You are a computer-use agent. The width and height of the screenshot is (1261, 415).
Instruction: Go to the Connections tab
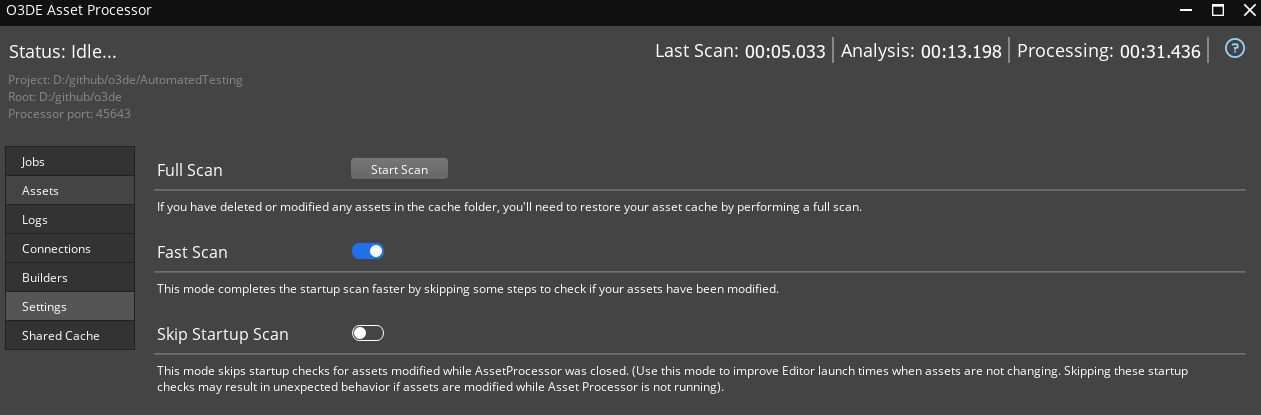click(70, 248)
